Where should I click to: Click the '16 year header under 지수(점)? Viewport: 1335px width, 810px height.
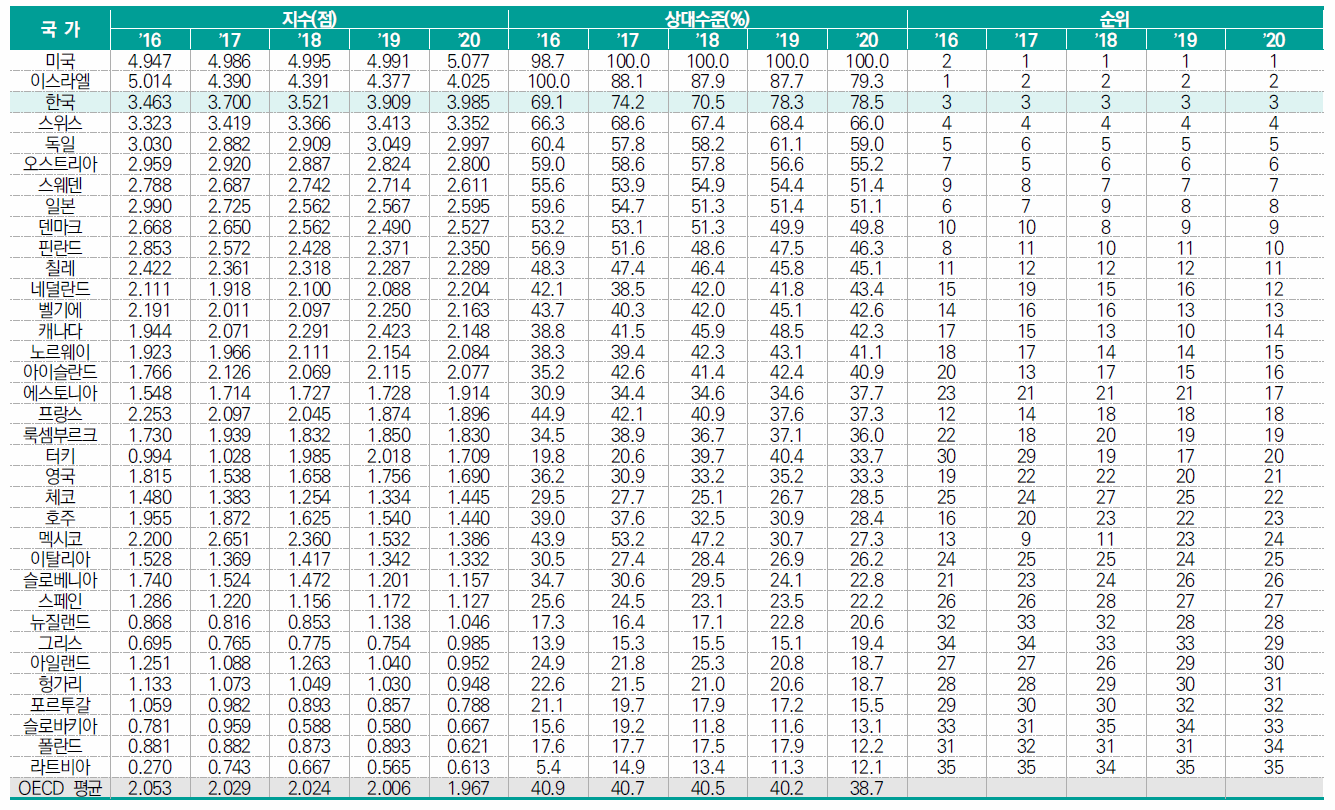[x=149, y=39]
